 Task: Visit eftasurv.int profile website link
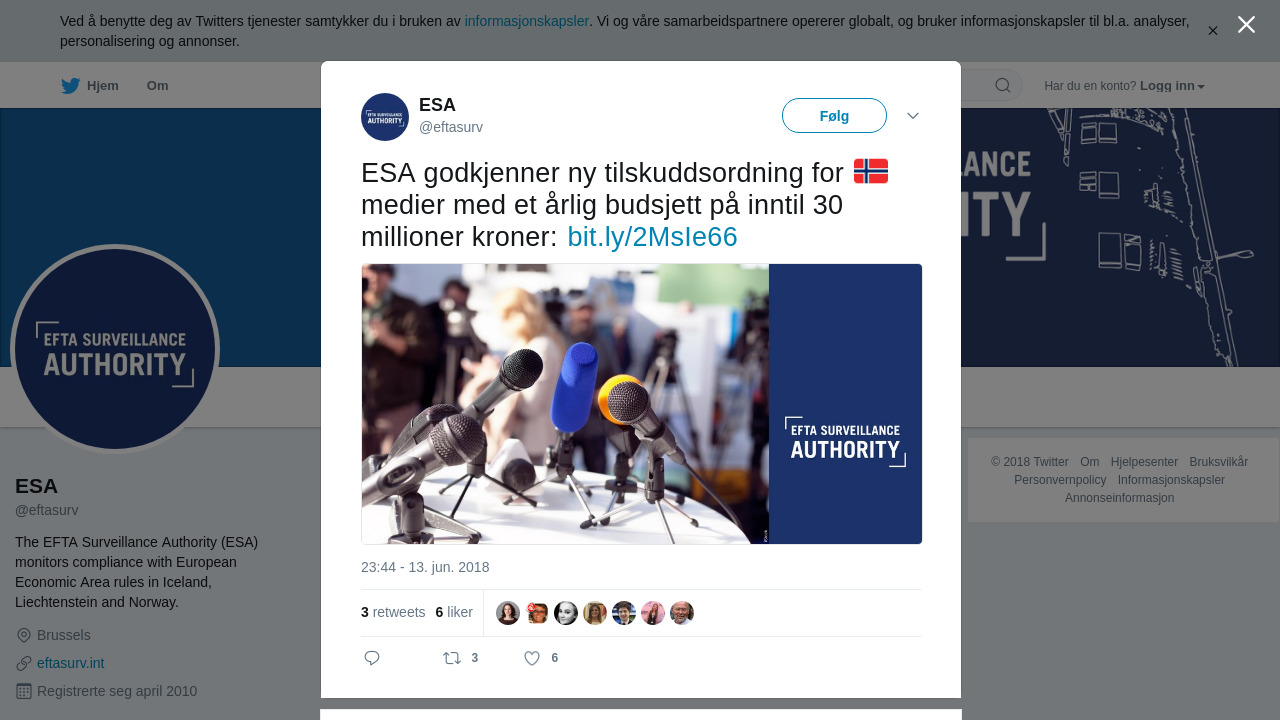(70, 663)
